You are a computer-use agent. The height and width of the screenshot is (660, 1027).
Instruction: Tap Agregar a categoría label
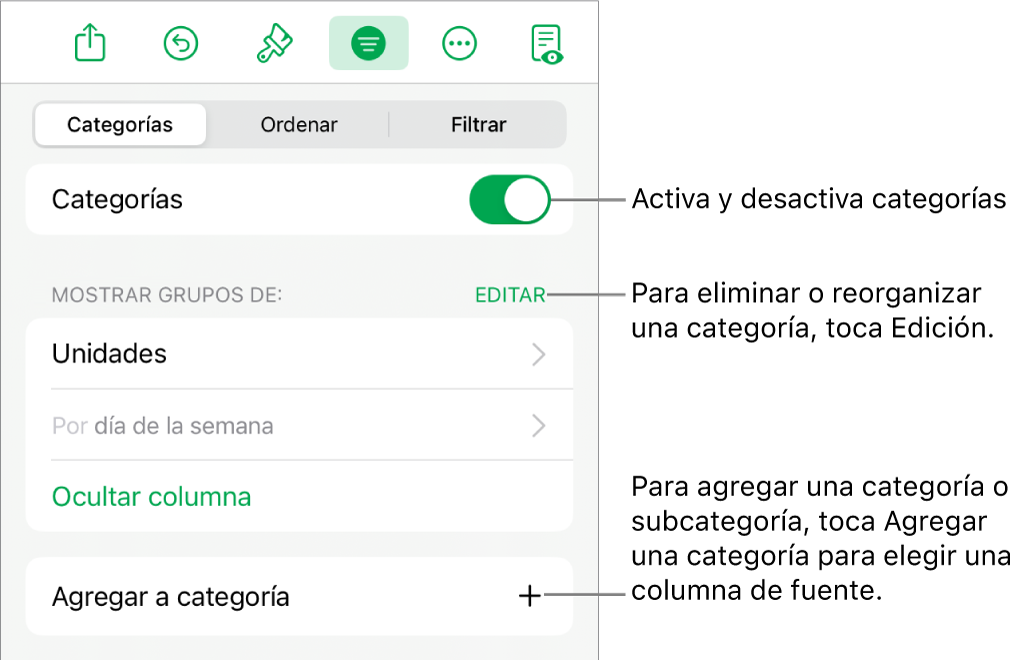[170, 597]
